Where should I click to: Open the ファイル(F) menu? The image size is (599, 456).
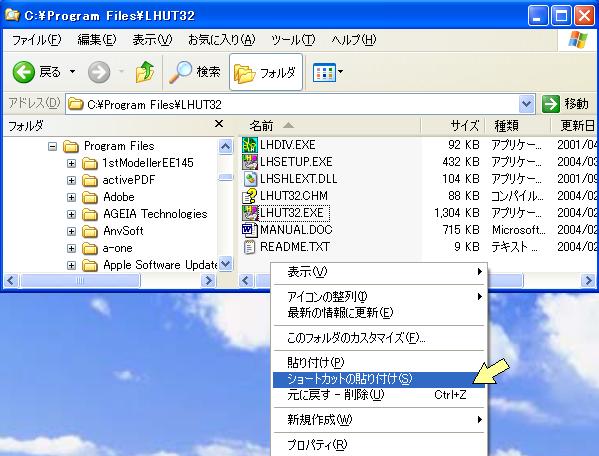coord(36,39)
